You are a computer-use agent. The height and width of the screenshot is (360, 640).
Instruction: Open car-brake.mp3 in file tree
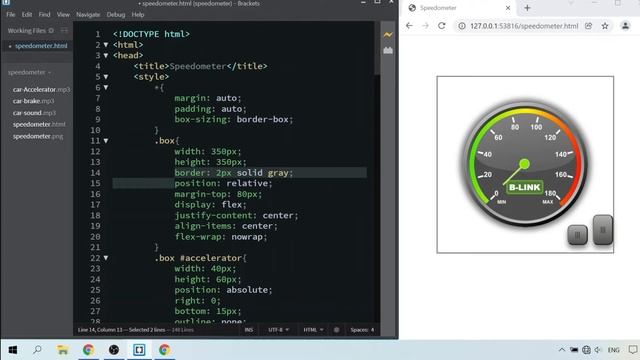point(33,101)
